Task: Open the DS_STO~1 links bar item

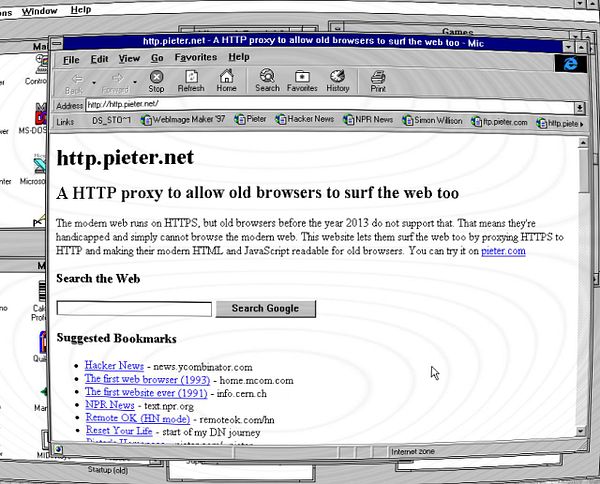Action: pos(111,121)
